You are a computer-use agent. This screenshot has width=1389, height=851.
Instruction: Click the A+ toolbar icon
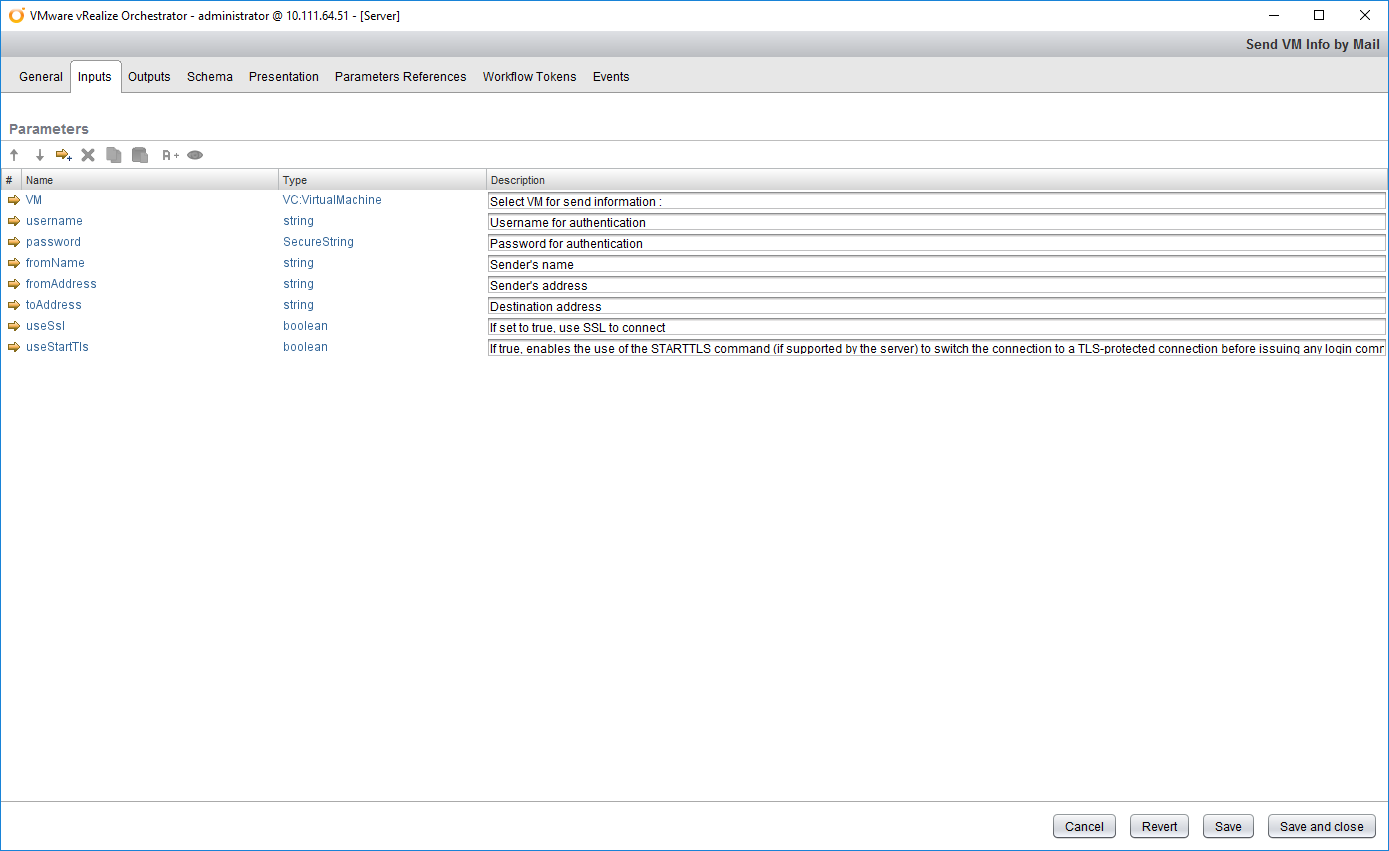170,155
